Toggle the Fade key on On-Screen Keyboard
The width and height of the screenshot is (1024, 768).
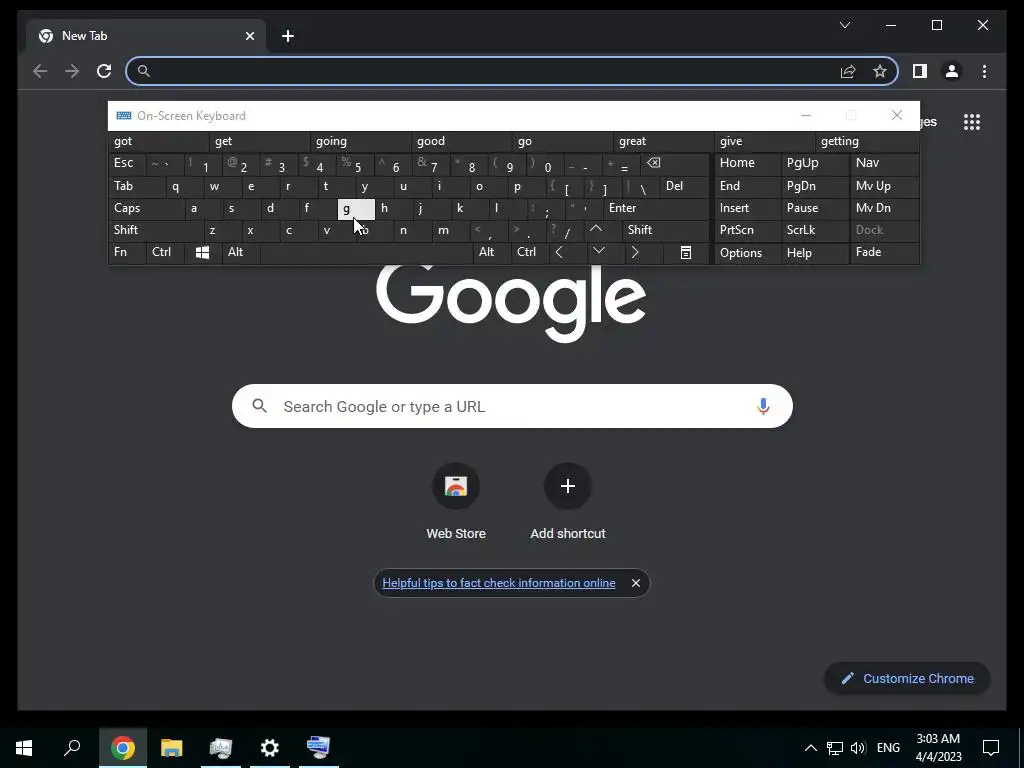coord(884,252)
